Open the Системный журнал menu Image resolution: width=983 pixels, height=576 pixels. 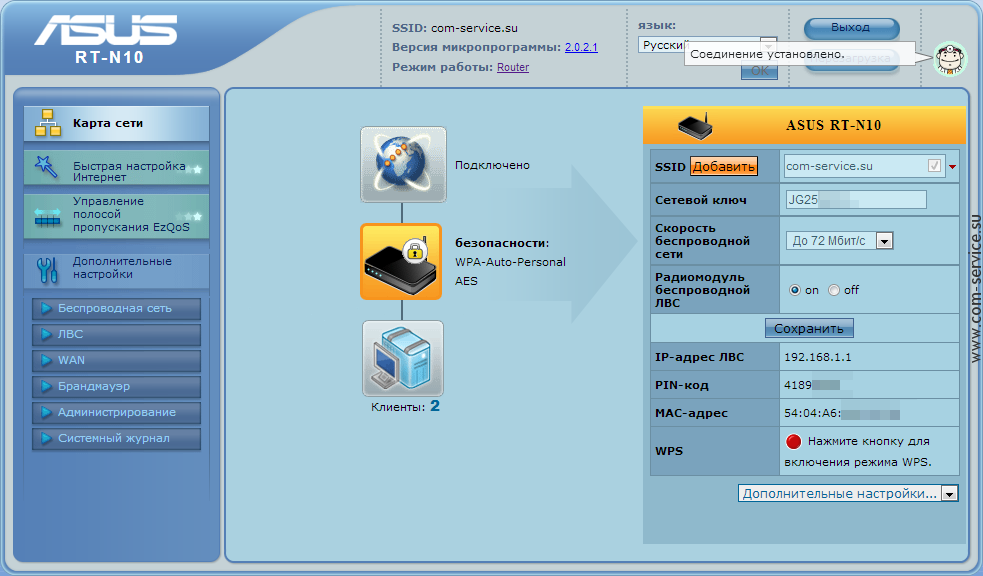point(117,439)
